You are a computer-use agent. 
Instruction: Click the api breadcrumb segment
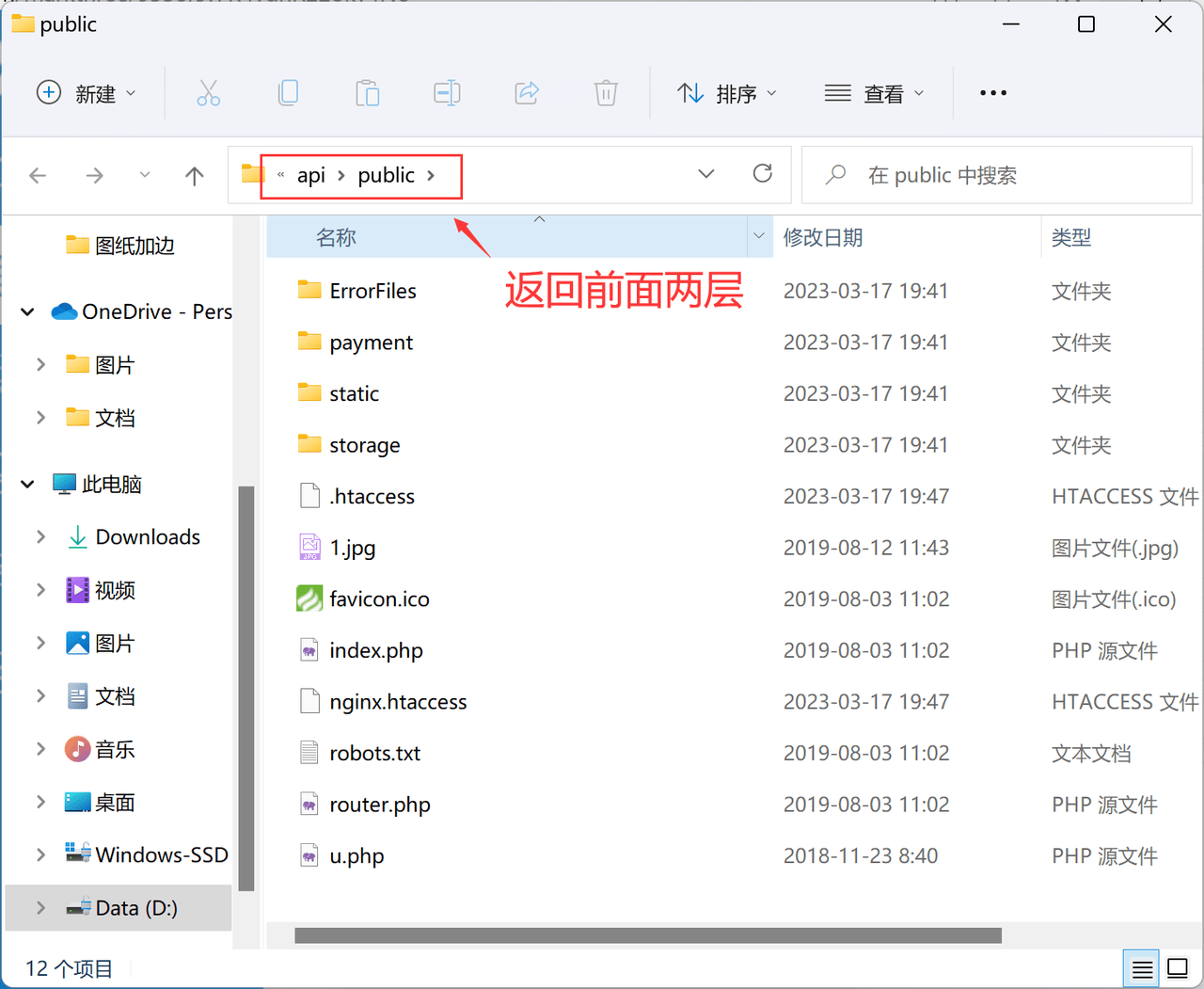(x=311, y=175)
